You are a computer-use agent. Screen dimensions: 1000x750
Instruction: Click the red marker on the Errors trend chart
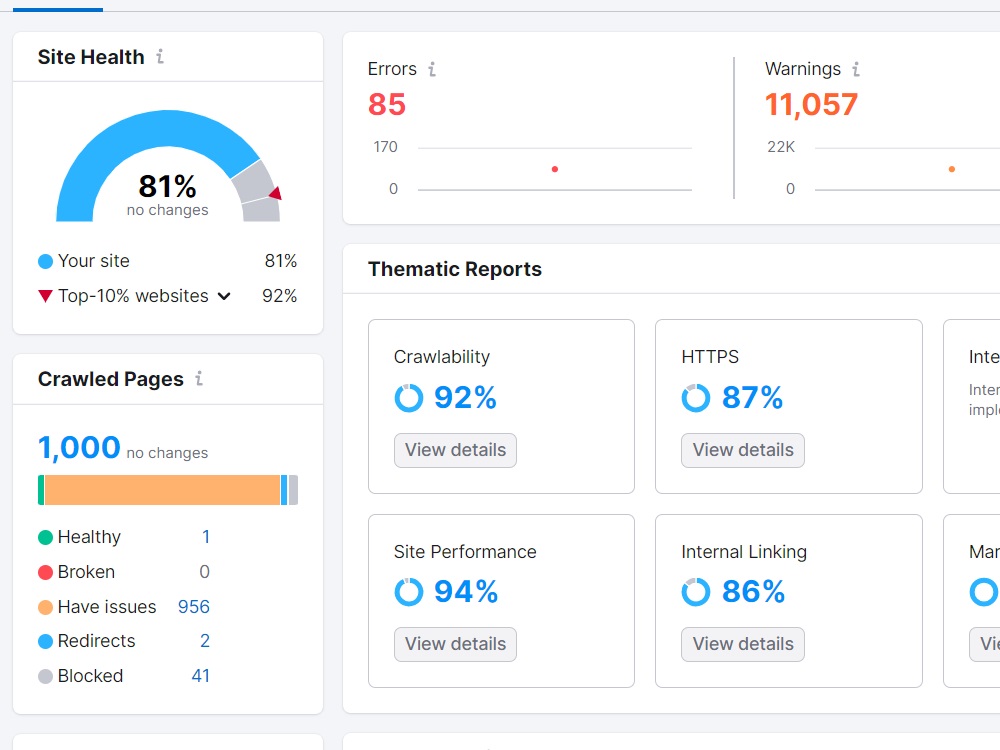click(x=555, y=169)
